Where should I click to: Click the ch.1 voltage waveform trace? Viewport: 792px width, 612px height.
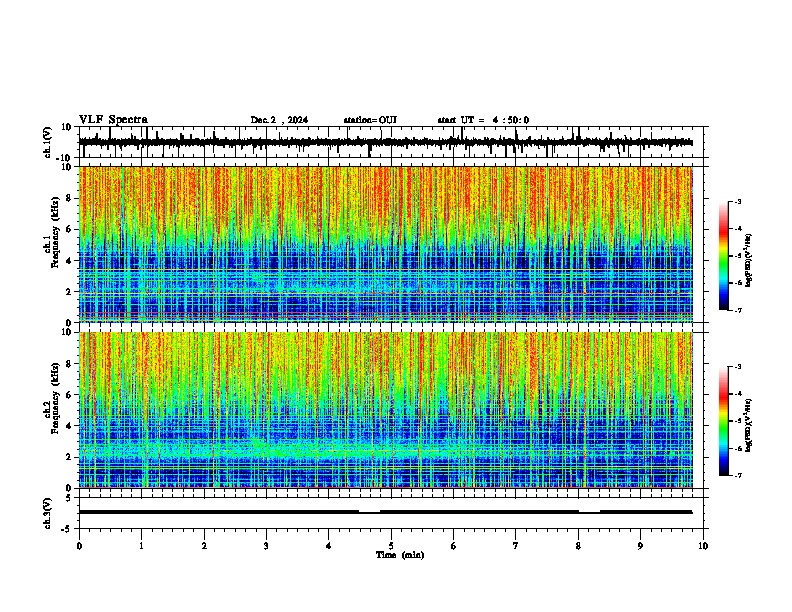385,142
